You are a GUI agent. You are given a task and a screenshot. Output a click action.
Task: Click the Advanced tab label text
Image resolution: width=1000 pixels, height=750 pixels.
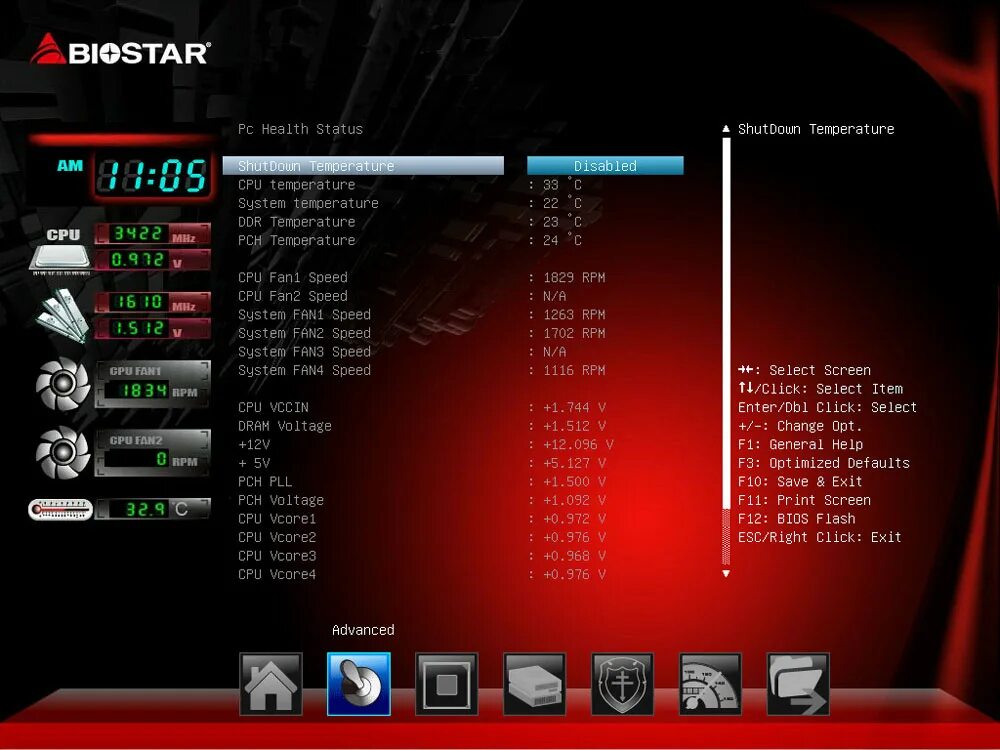363,630
